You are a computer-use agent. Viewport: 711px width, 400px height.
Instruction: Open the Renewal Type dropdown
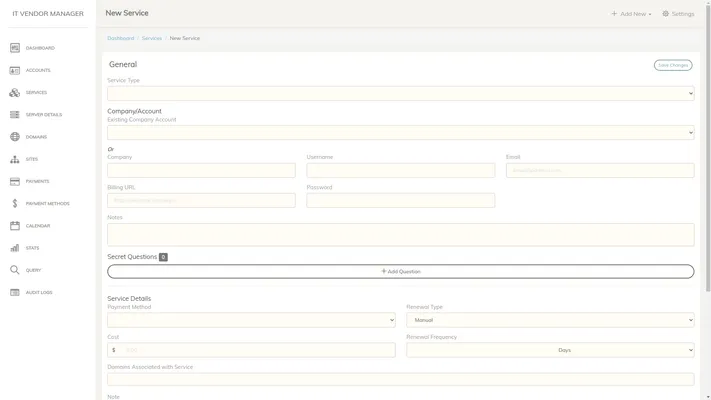click(549, 320)
